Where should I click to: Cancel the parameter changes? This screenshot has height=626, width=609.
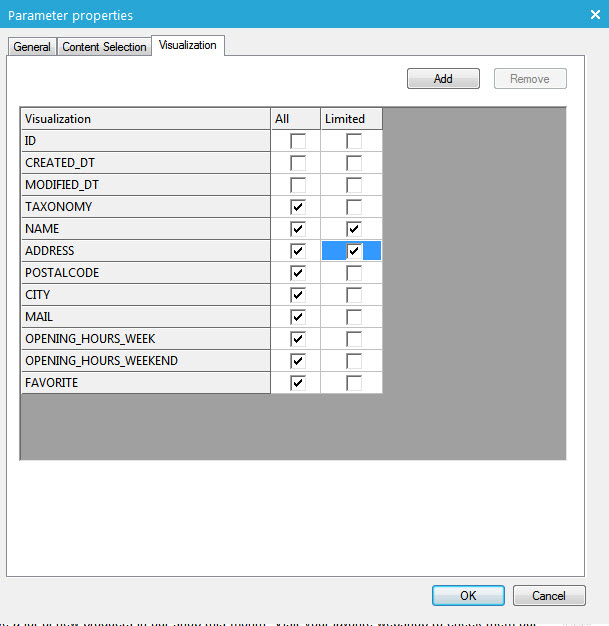[548, 595]
